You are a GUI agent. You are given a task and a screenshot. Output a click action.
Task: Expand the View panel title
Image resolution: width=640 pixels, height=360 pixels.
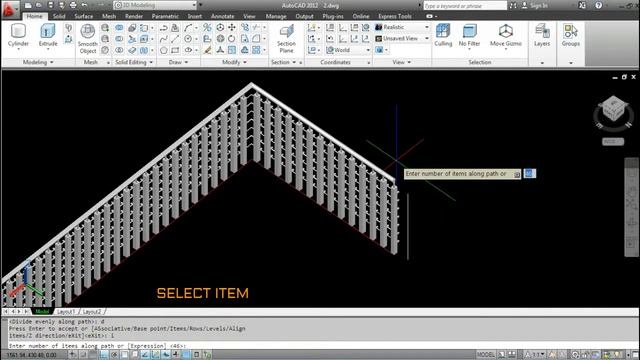click(x=402, y=62)
